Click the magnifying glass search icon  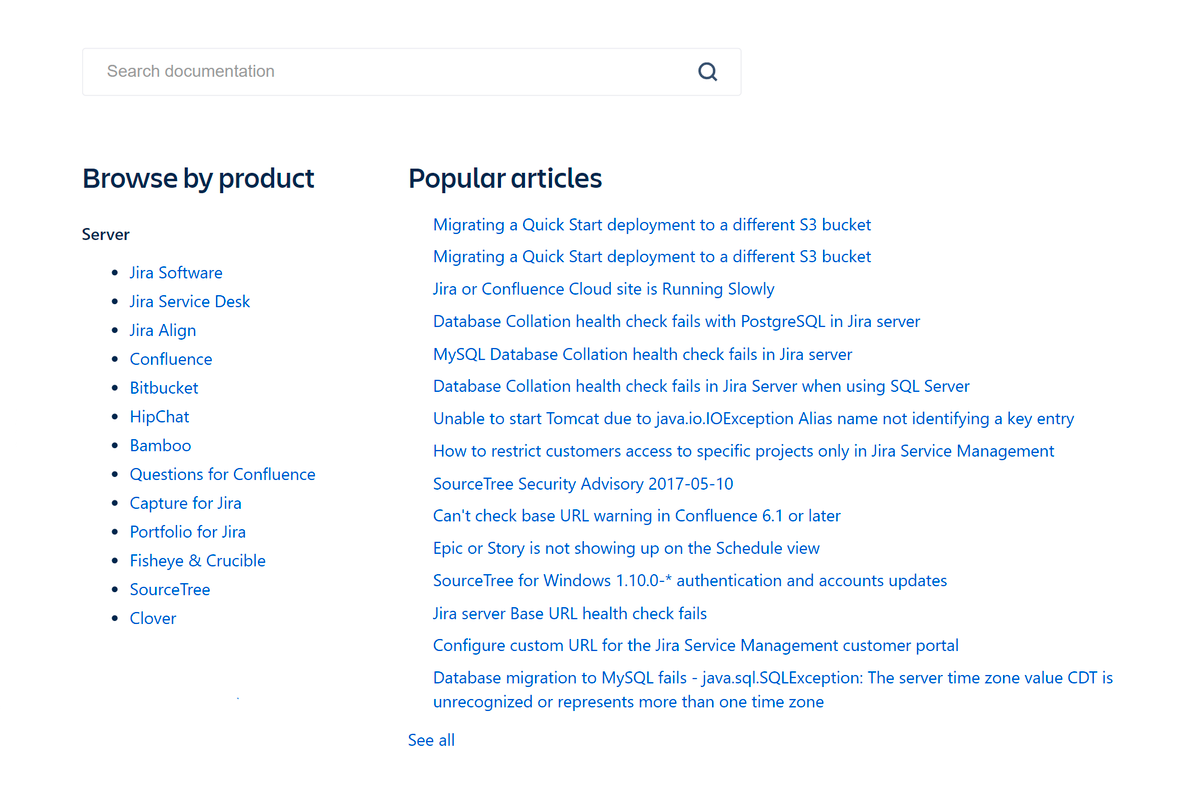[x=707, y=71]
